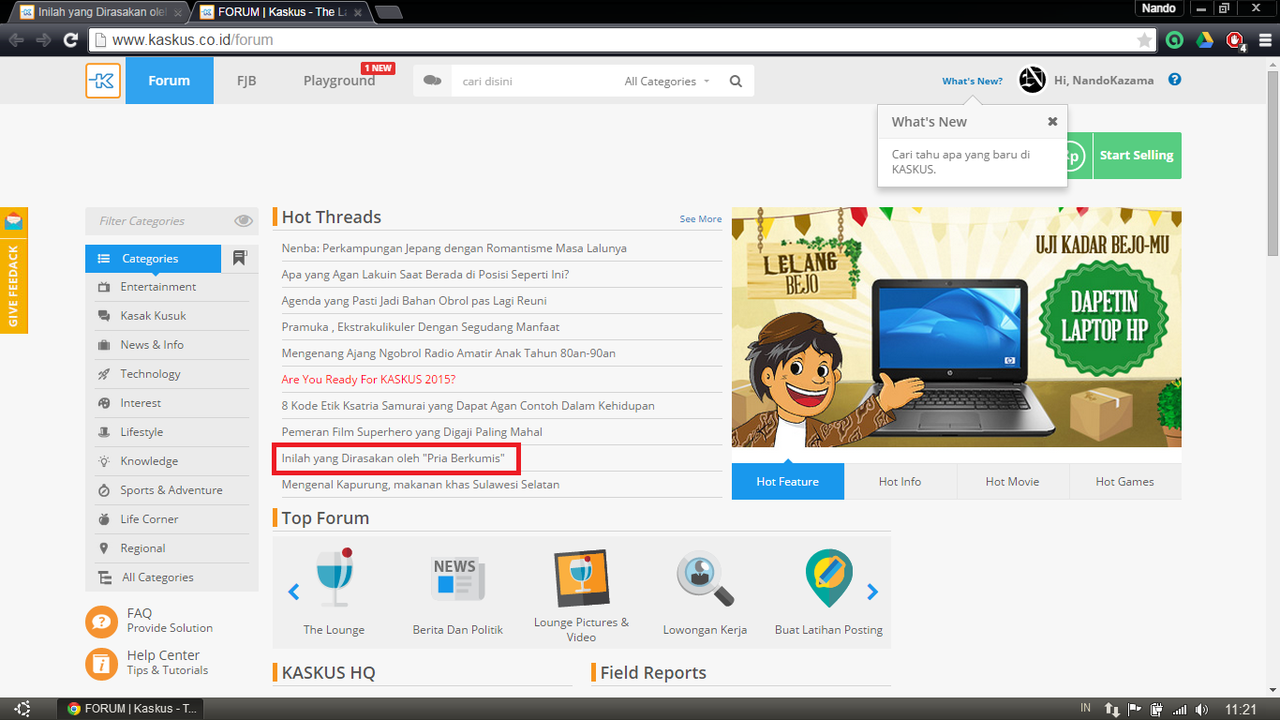Image resolution: width=1280 pixels, height=720 pixels.
Task: Click the Google Drive extension icon
Action: coord(1206,40)
